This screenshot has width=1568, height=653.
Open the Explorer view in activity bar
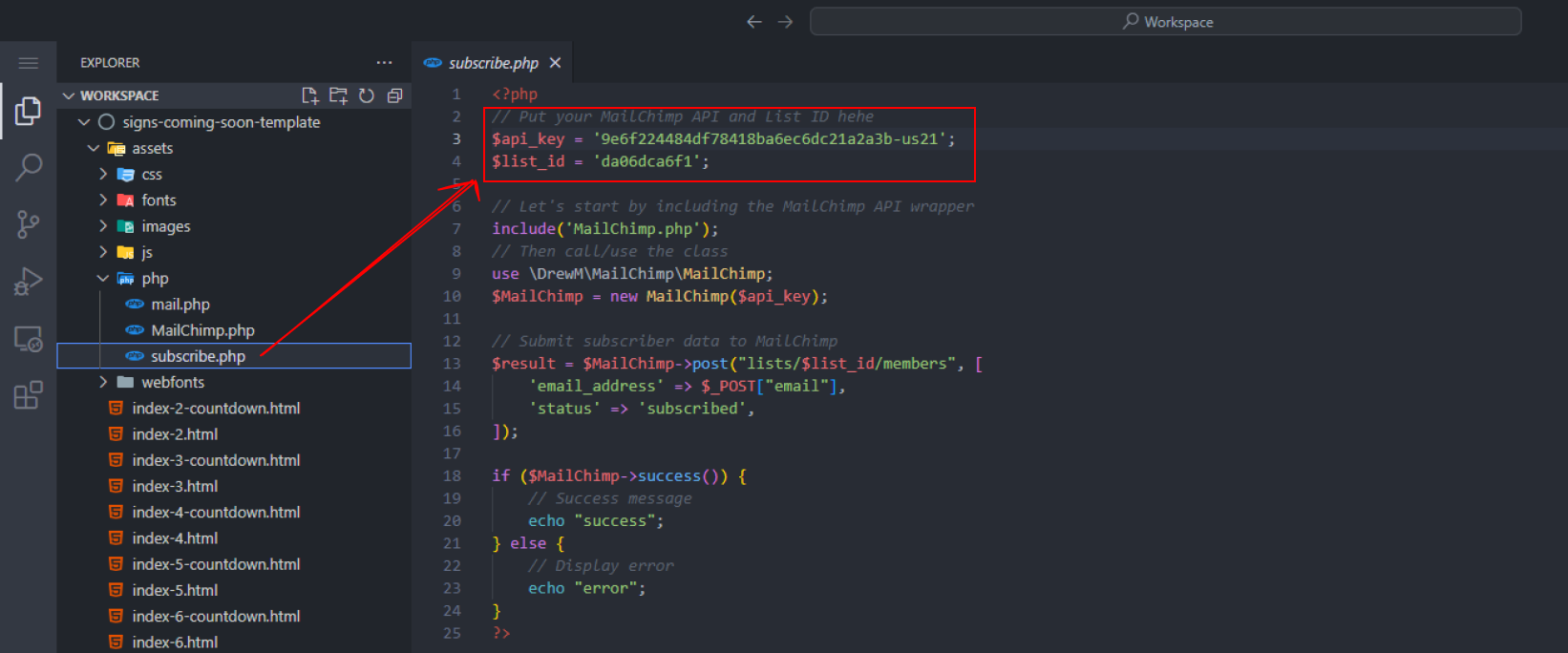click(28, 112)
